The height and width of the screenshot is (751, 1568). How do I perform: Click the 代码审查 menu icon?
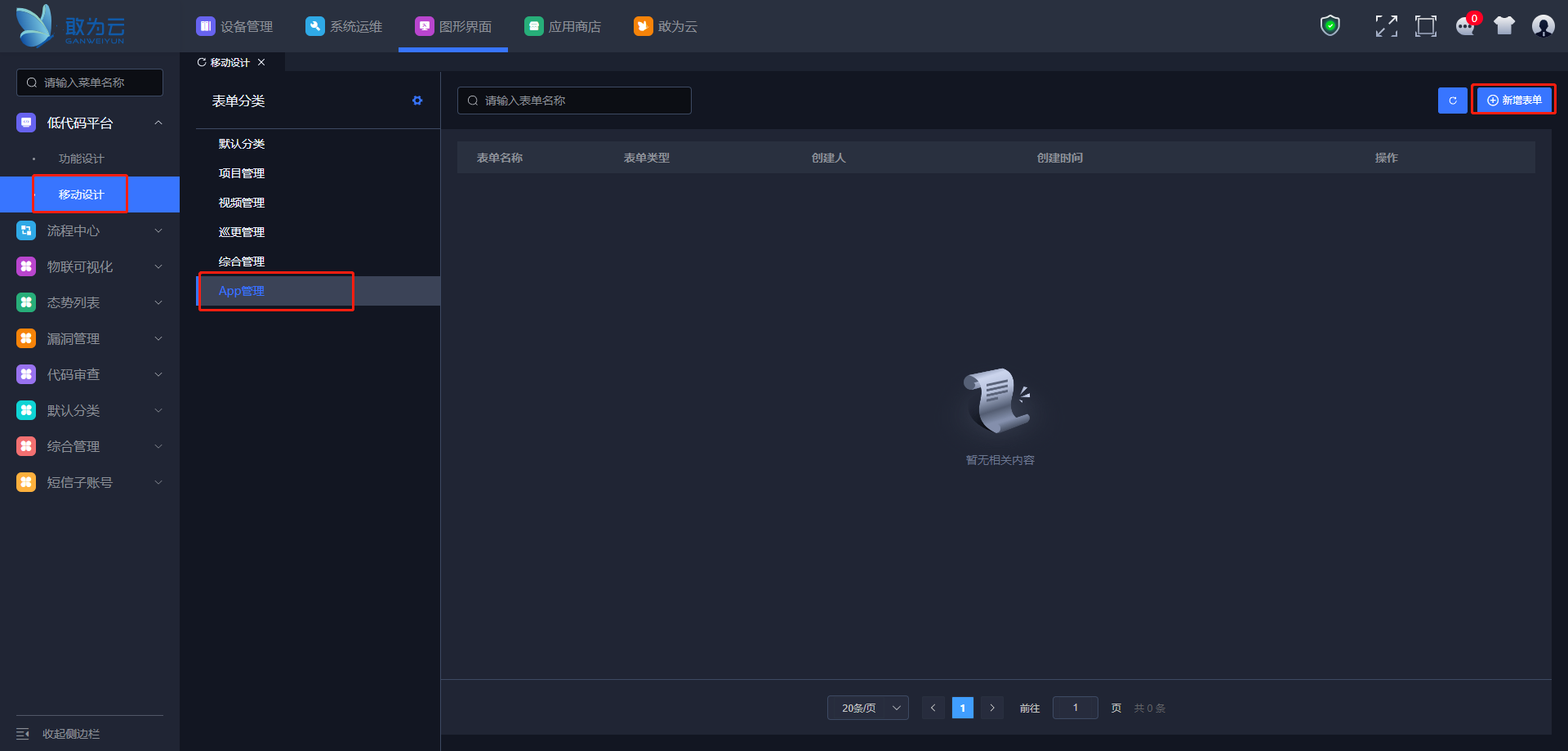[x=26, y=374]
